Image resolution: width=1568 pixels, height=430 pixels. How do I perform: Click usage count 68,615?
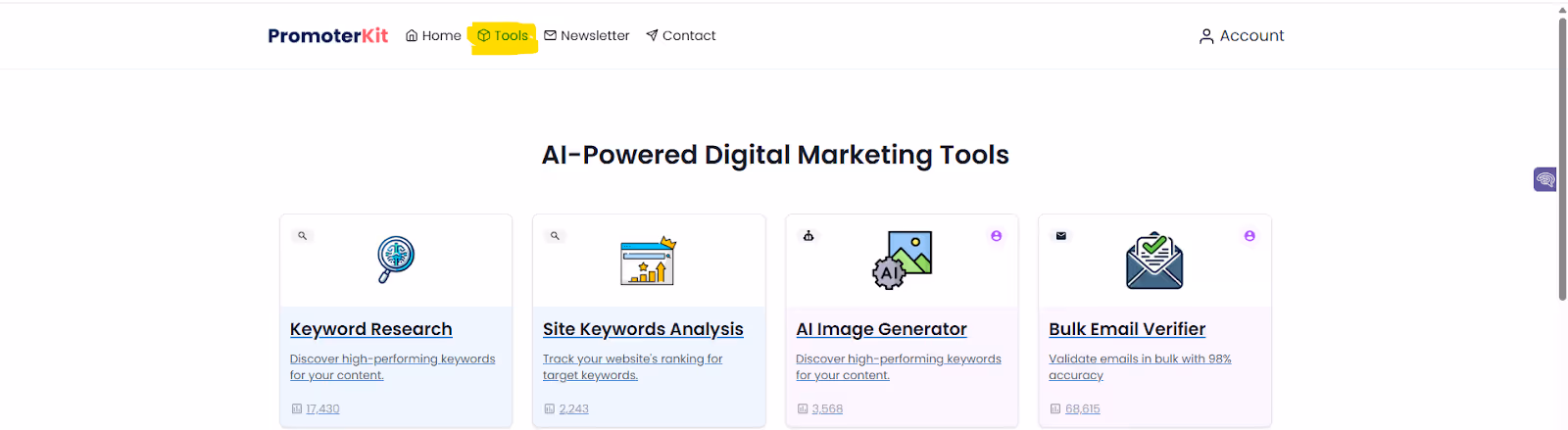[1083, 408]
